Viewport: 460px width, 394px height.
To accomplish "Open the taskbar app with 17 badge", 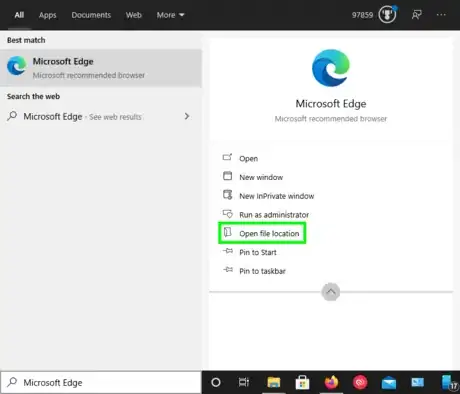I will point(449,383).
